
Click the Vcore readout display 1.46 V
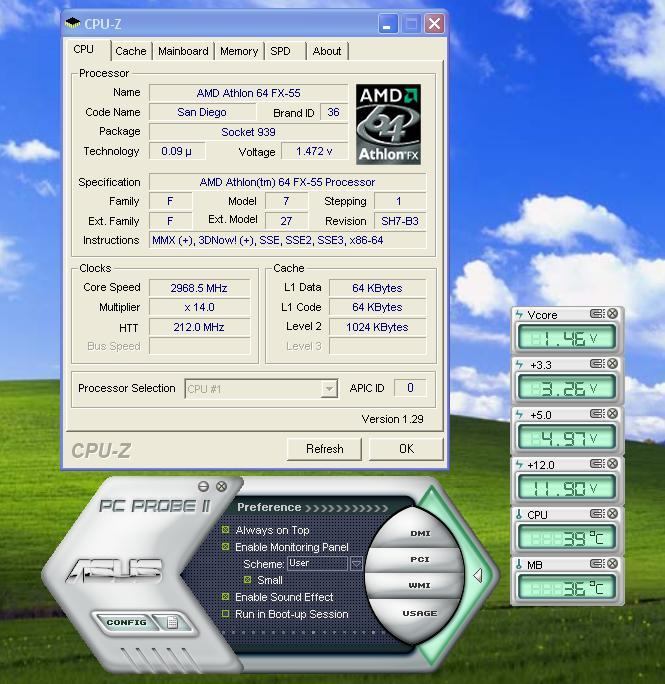pyautogui.click(x=566, y=338)
